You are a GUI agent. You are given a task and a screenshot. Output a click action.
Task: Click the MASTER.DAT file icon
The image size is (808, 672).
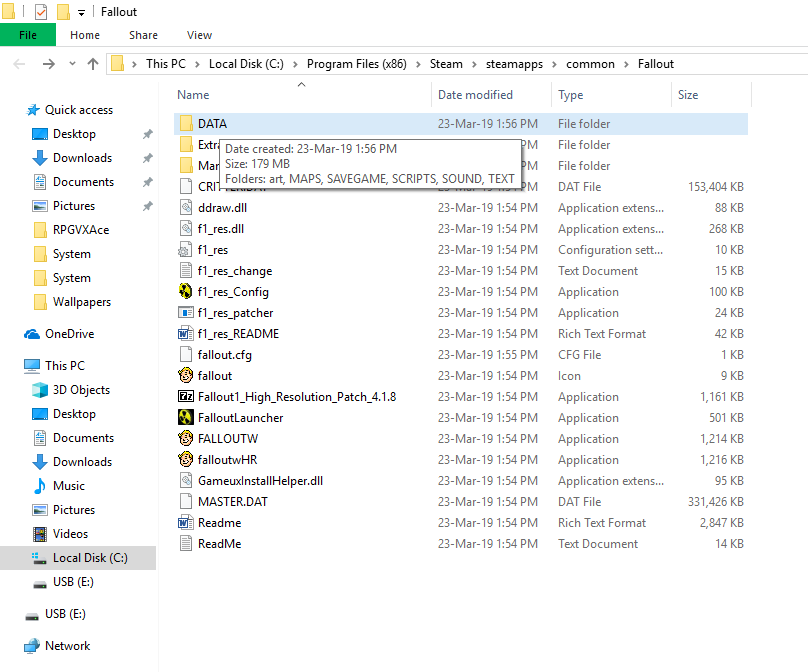186,501
